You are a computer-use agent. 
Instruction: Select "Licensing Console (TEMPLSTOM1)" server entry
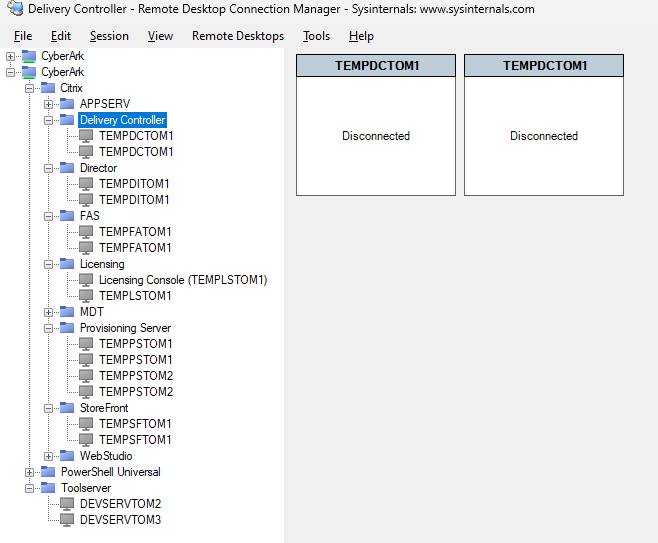click(x=183, y=280)
